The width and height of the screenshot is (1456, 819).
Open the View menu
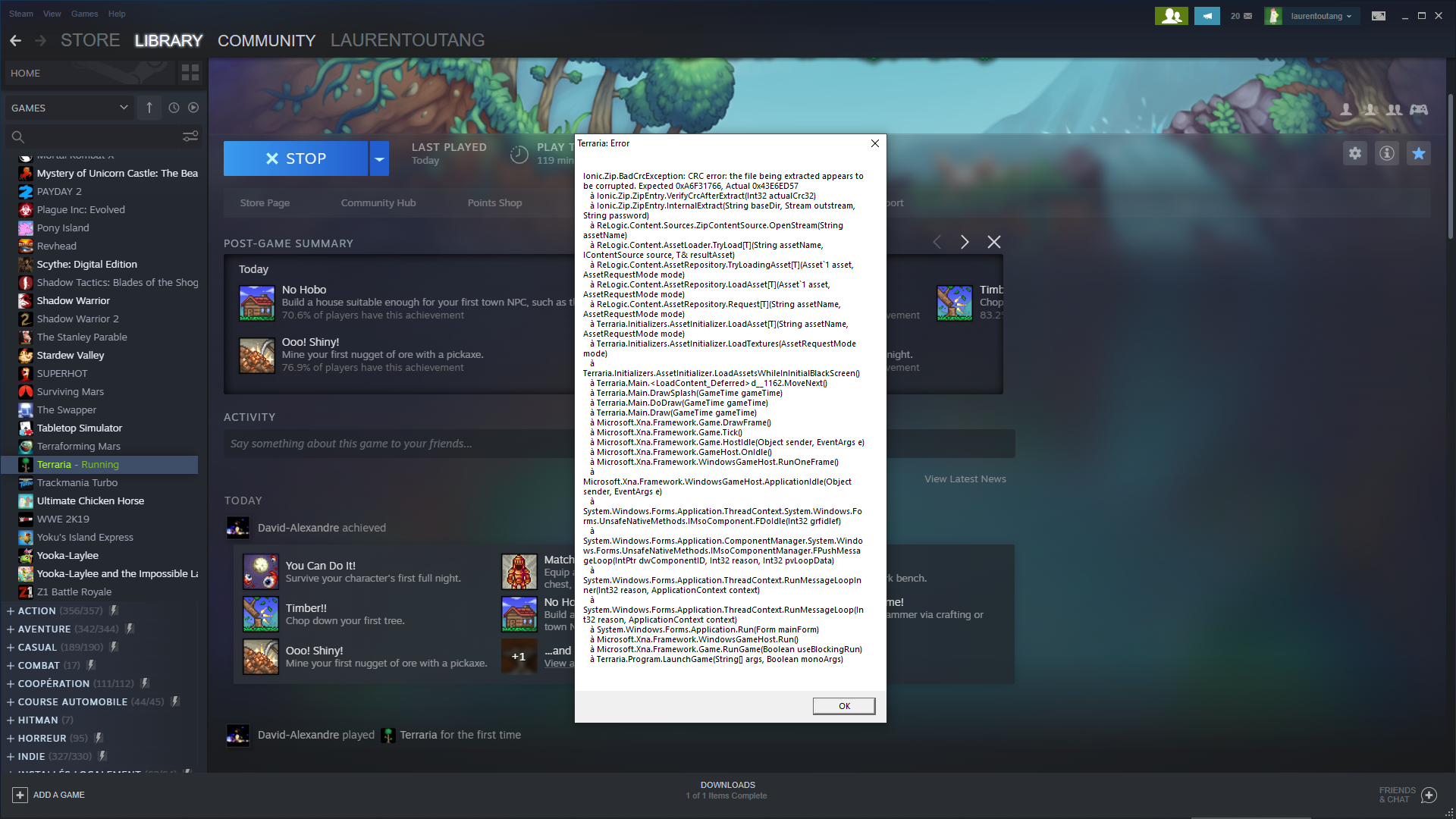(52, 14)
